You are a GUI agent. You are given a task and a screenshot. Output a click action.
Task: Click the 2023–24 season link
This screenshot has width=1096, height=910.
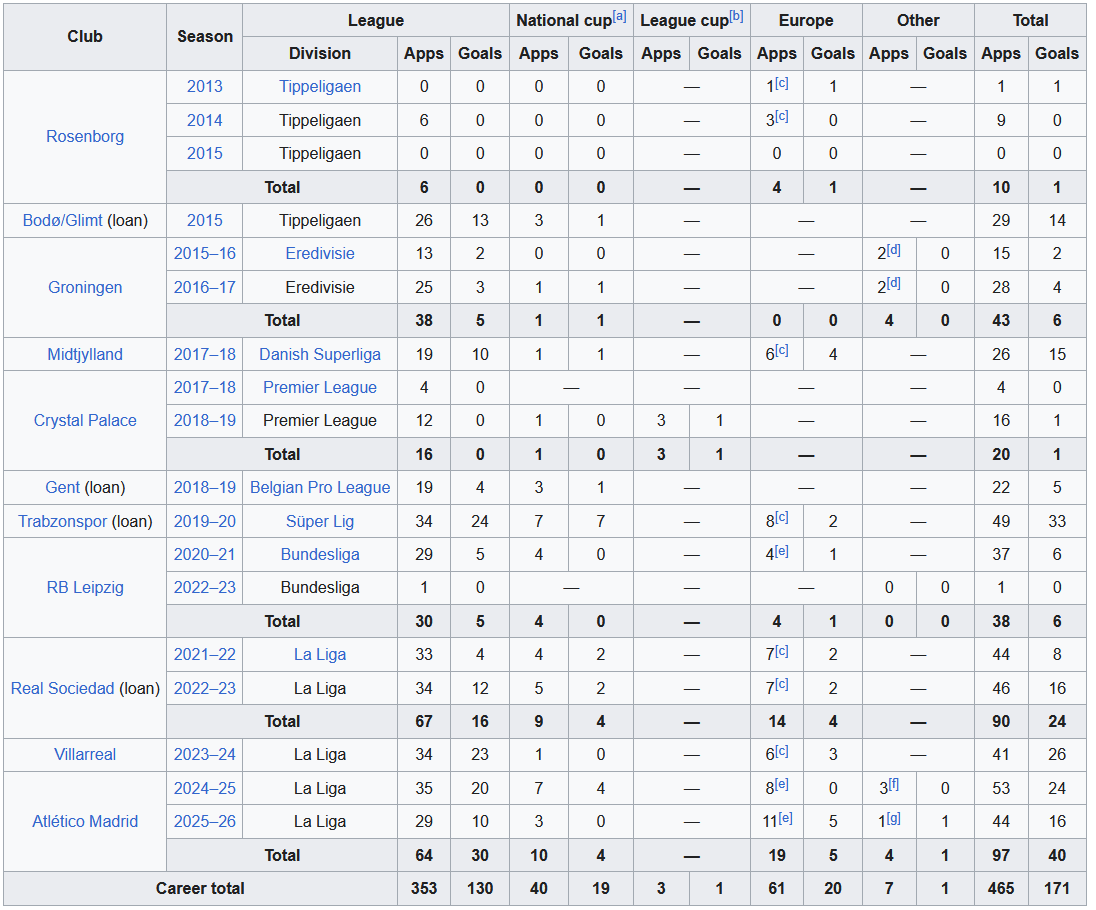click(x=204, y=755)
